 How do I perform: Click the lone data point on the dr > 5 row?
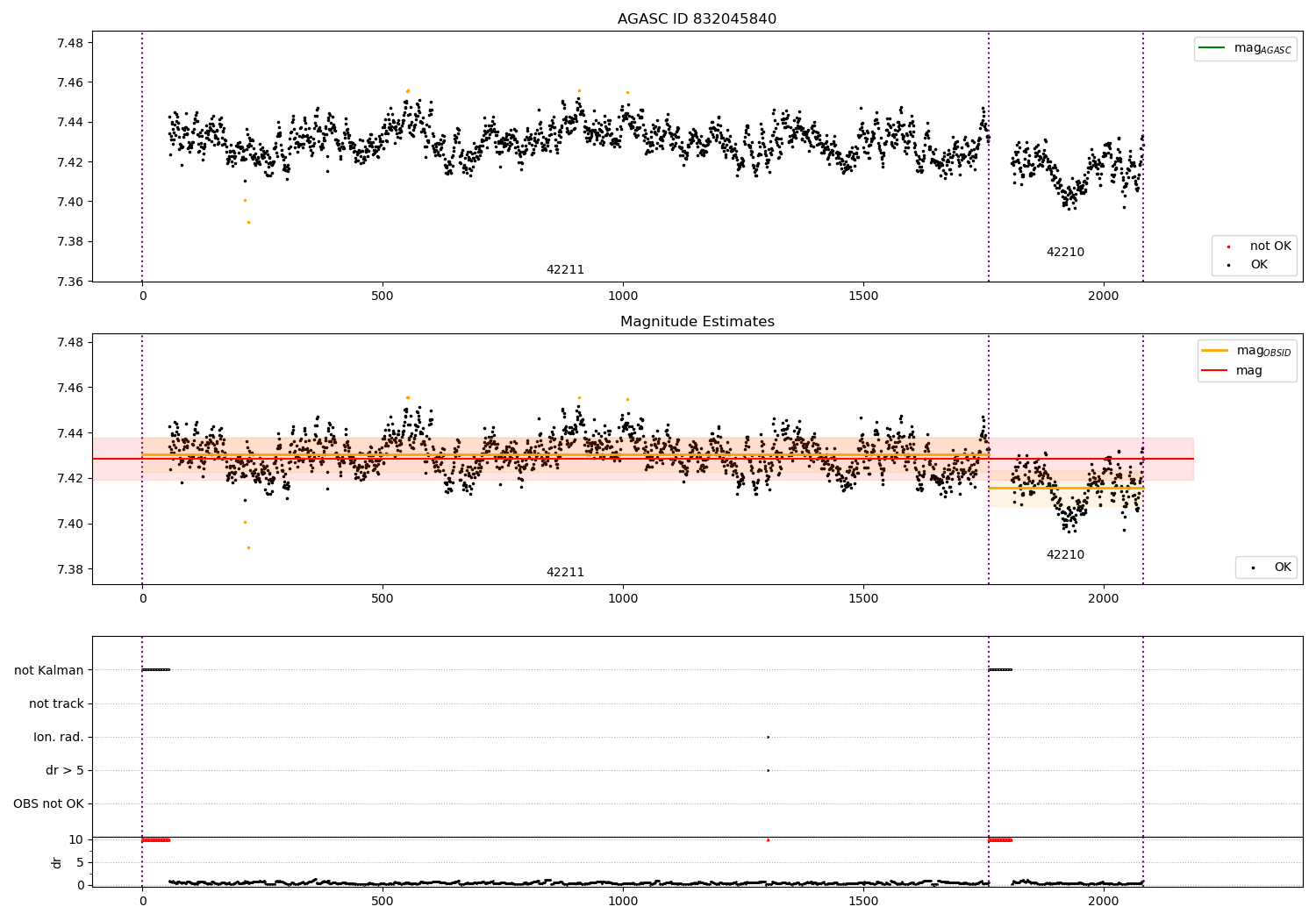[768, 770]
